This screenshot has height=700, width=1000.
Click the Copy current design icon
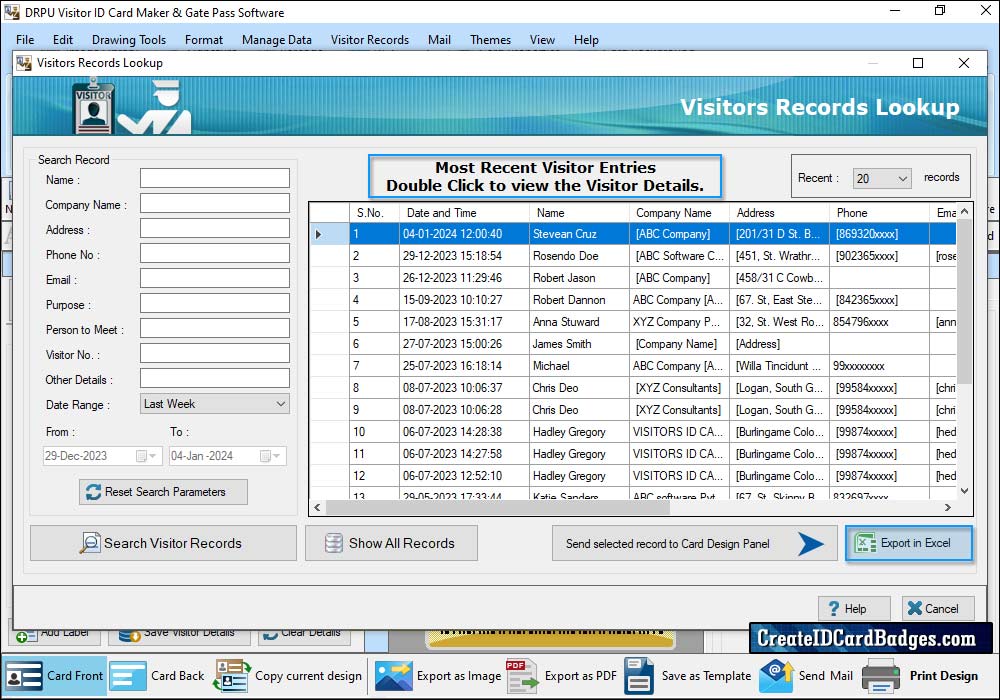pos(232,676)
